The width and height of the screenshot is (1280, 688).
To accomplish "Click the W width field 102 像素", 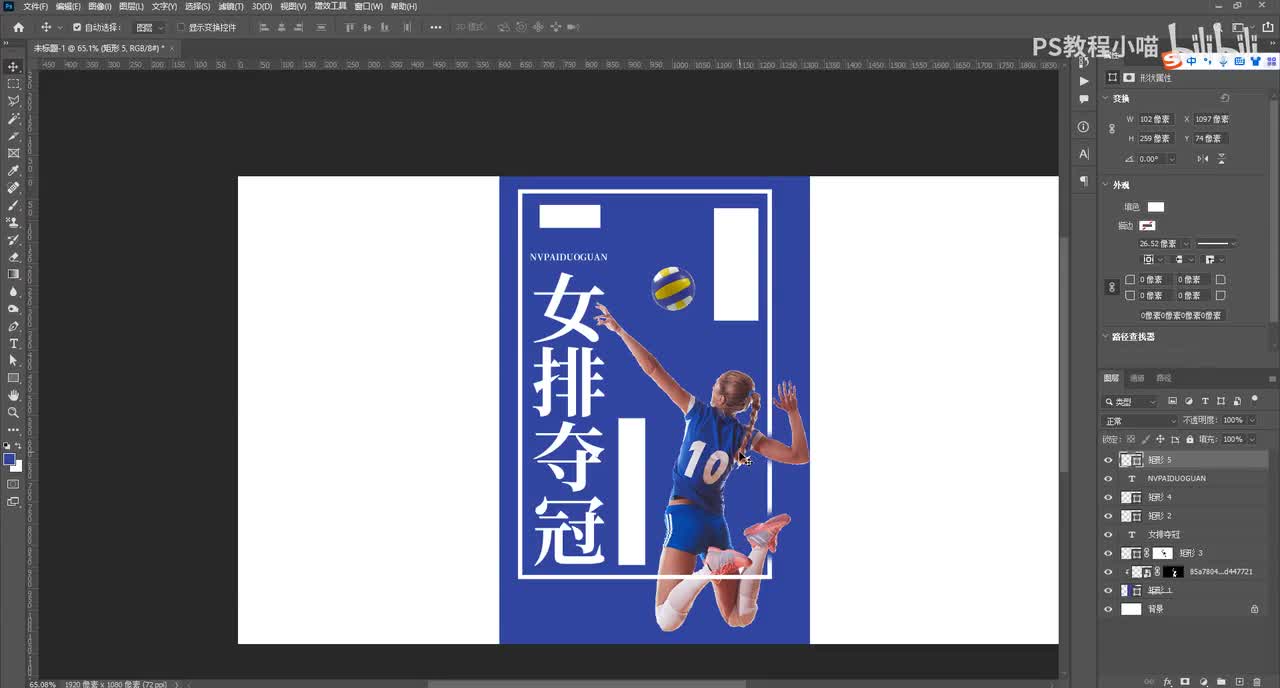I will pos(1157,119).
